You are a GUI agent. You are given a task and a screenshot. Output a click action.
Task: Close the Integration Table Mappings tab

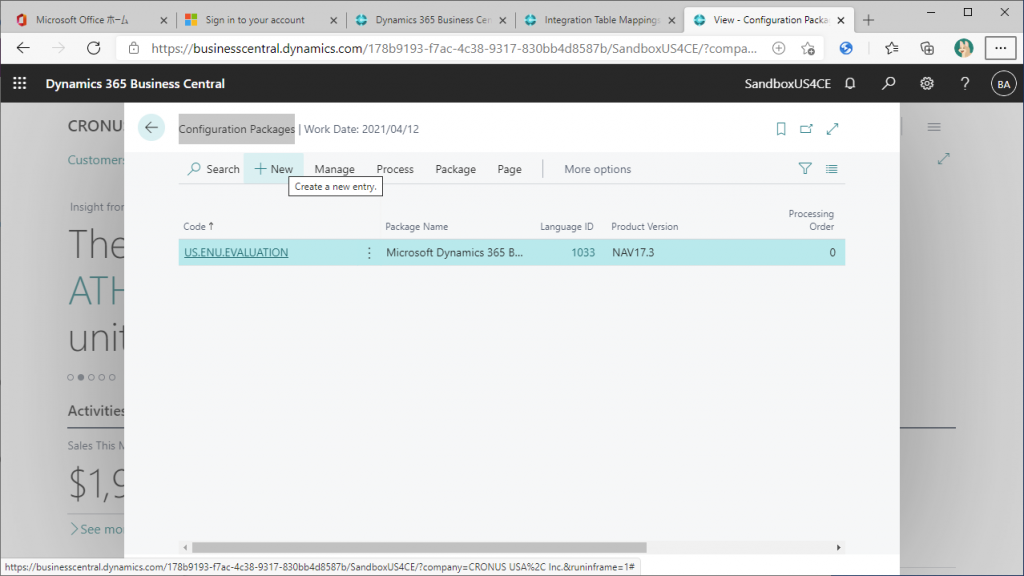click(x=671, y=20)
